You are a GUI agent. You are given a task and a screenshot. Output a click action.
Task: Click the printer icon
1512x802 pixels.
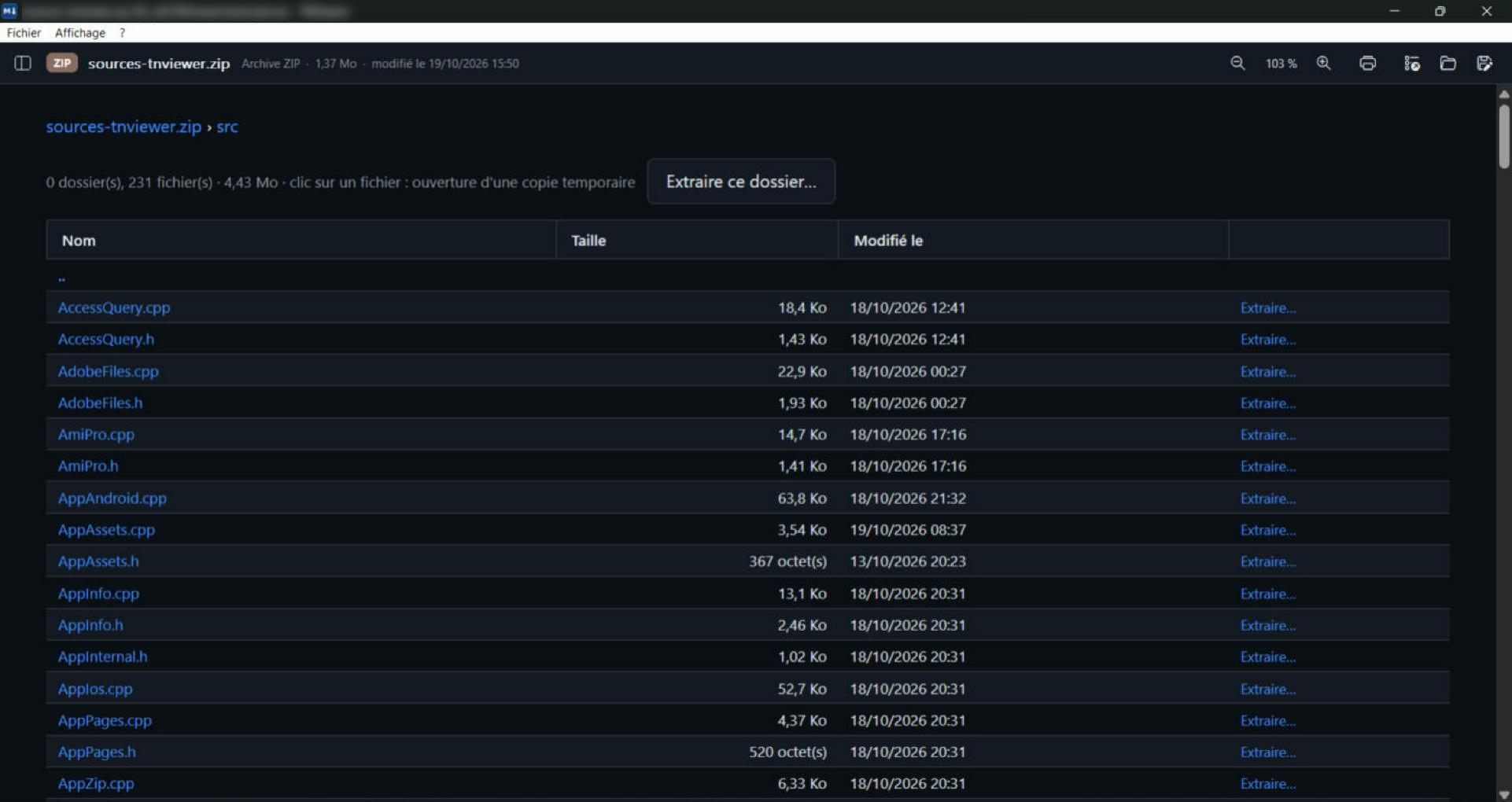coord(1368,63)
